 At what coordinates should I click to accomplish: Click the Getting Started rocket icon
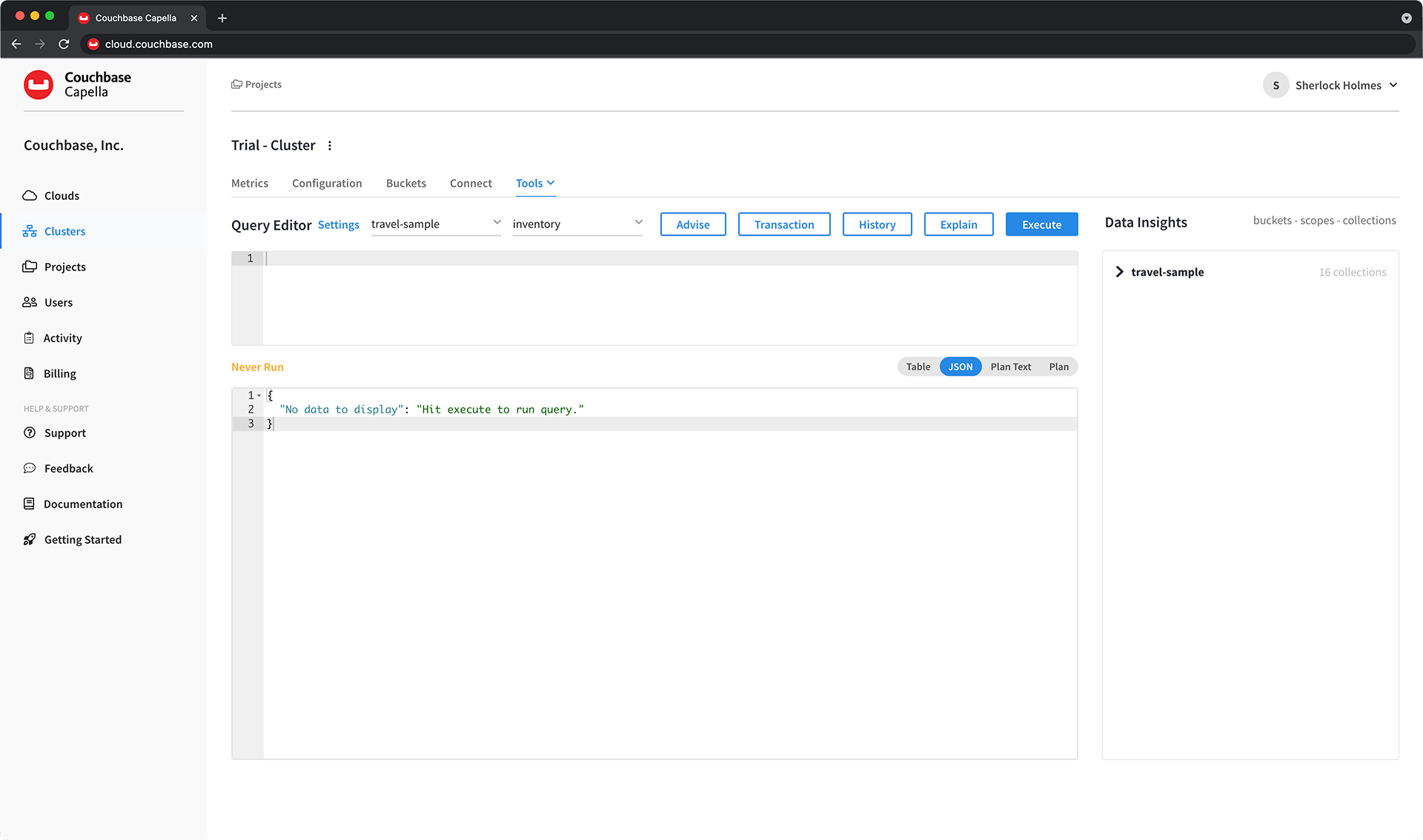(x=30, y=539)
